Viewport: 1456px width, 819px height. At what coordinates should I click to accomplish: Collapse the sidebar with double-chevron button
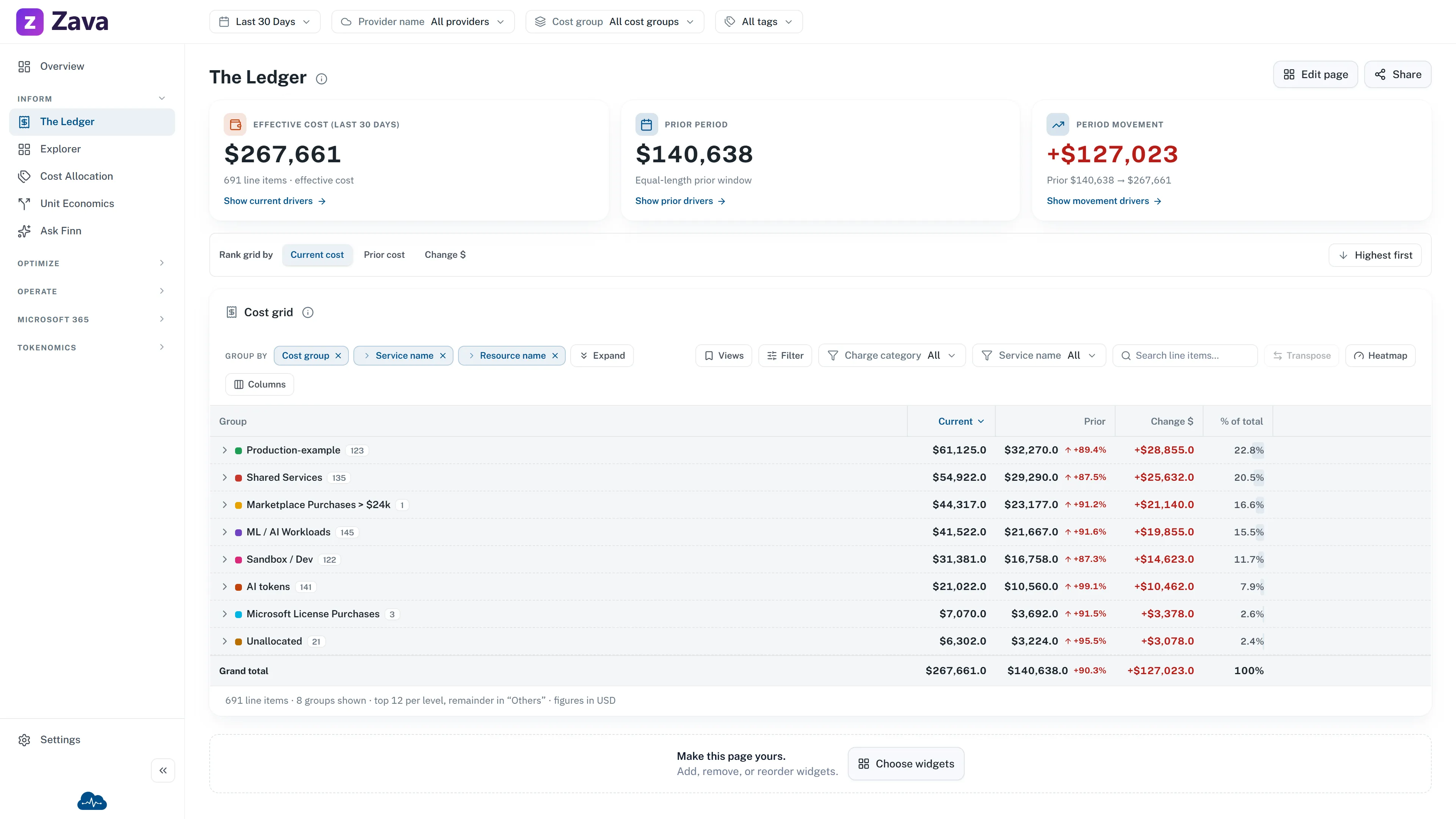[163, 770]
